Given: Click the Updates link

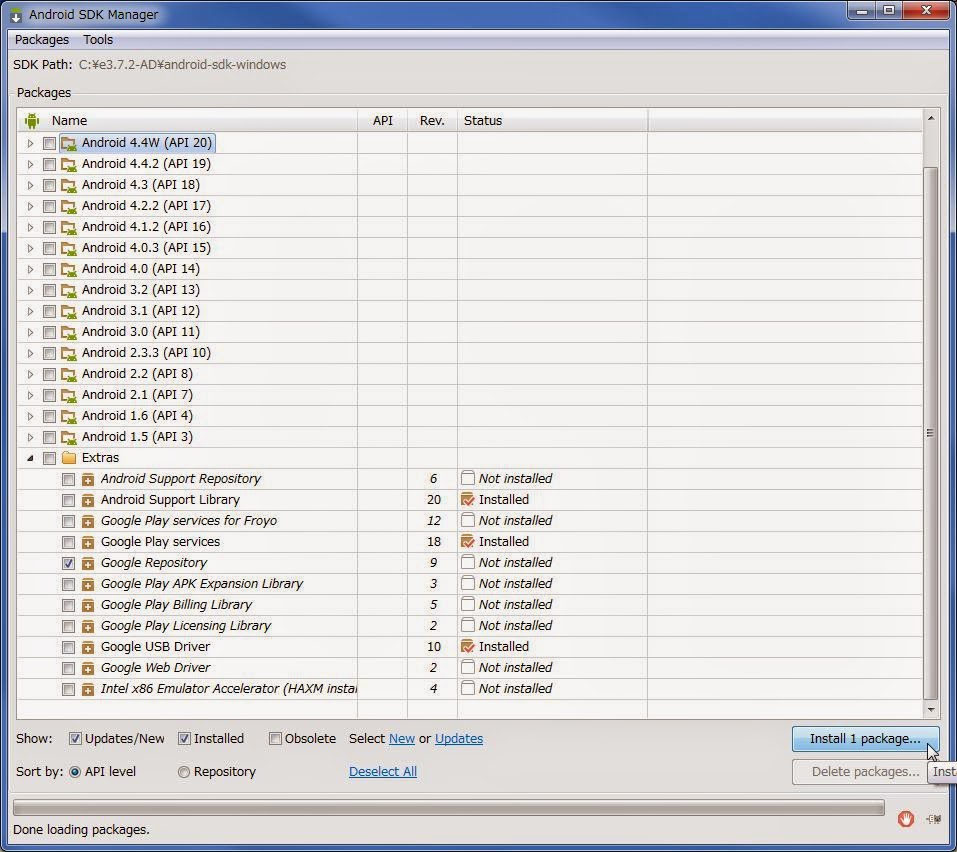Looking at the screenshot, I should coord(458,738).
